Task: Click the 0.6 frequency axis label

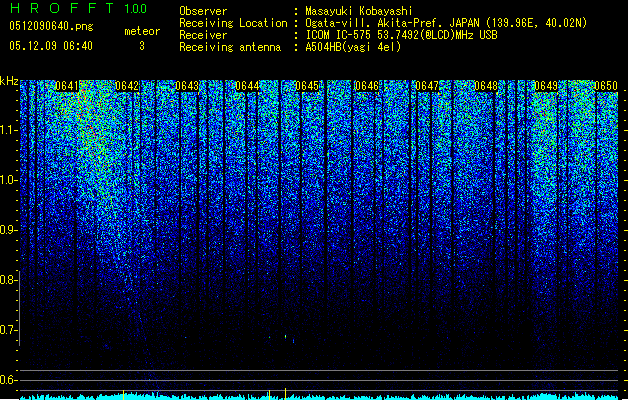Action: click(8, 380)
